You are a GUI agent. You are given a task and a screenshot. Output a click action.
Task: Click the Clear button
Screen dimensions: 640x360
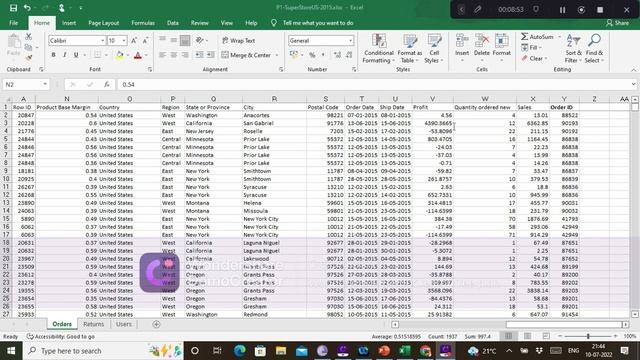[533, 58]
